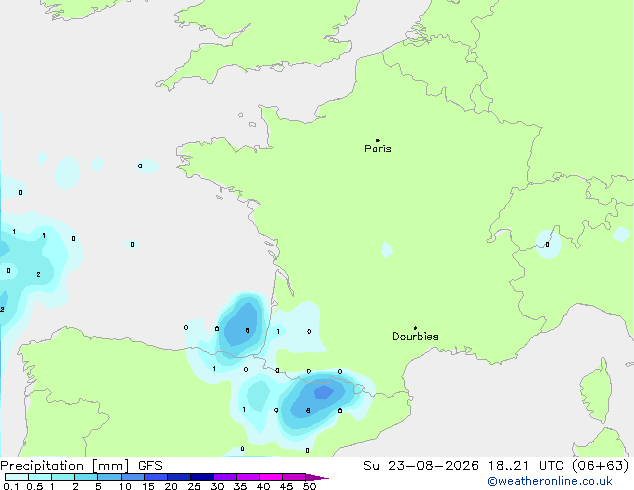Select the 30–35 mm purple legend box

225,477
